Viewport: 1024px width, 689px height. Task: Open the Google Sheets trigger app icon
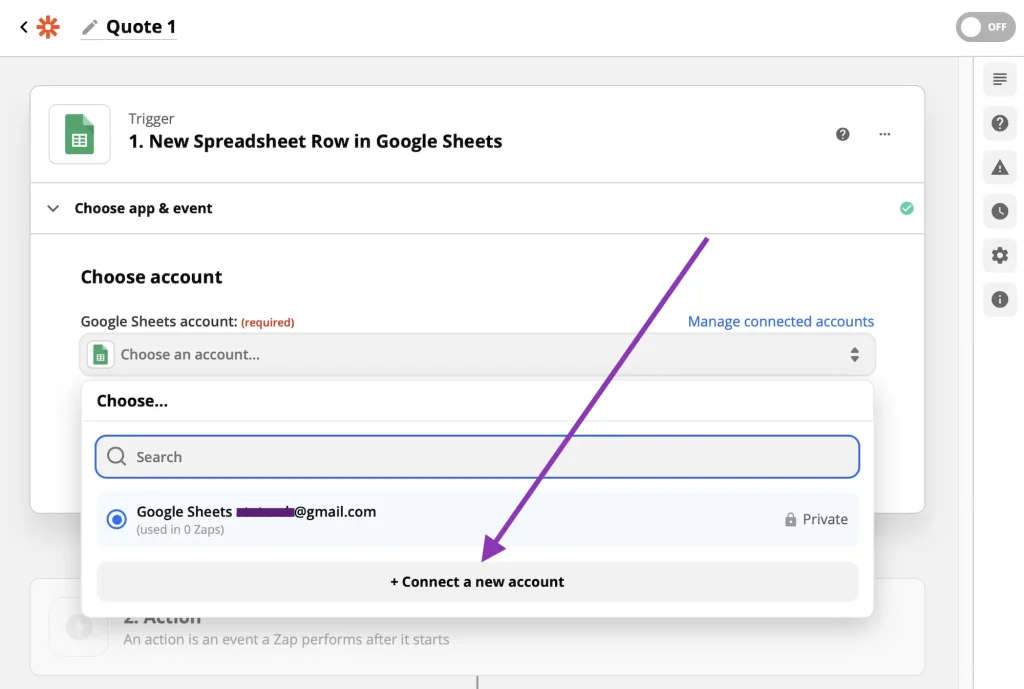[x=80, y=134]
